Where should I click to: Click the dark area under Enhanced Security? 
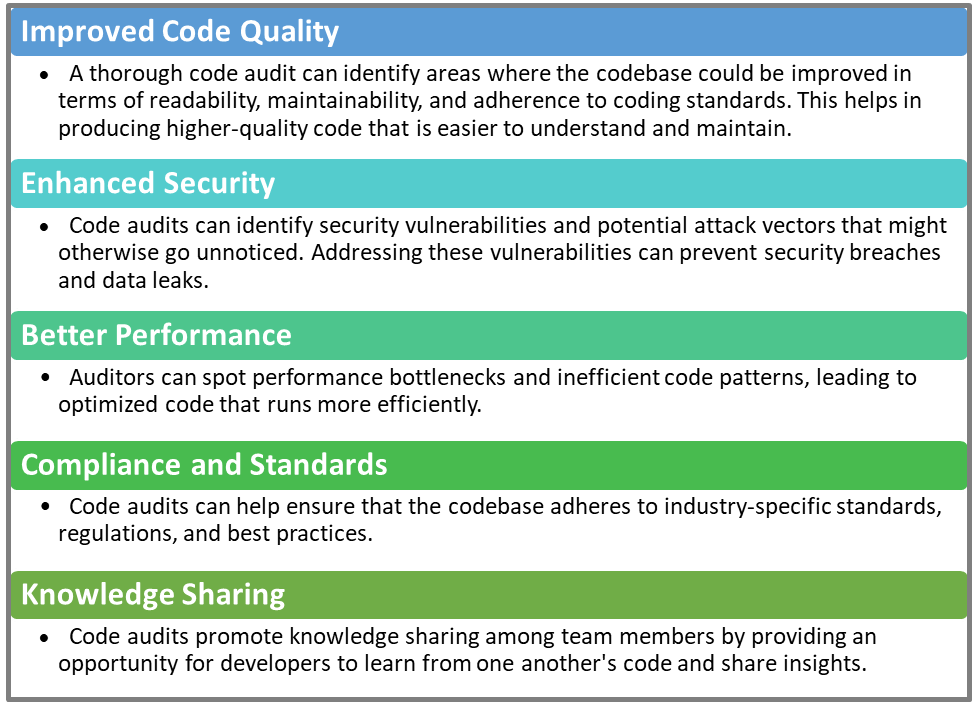point(486,258)
